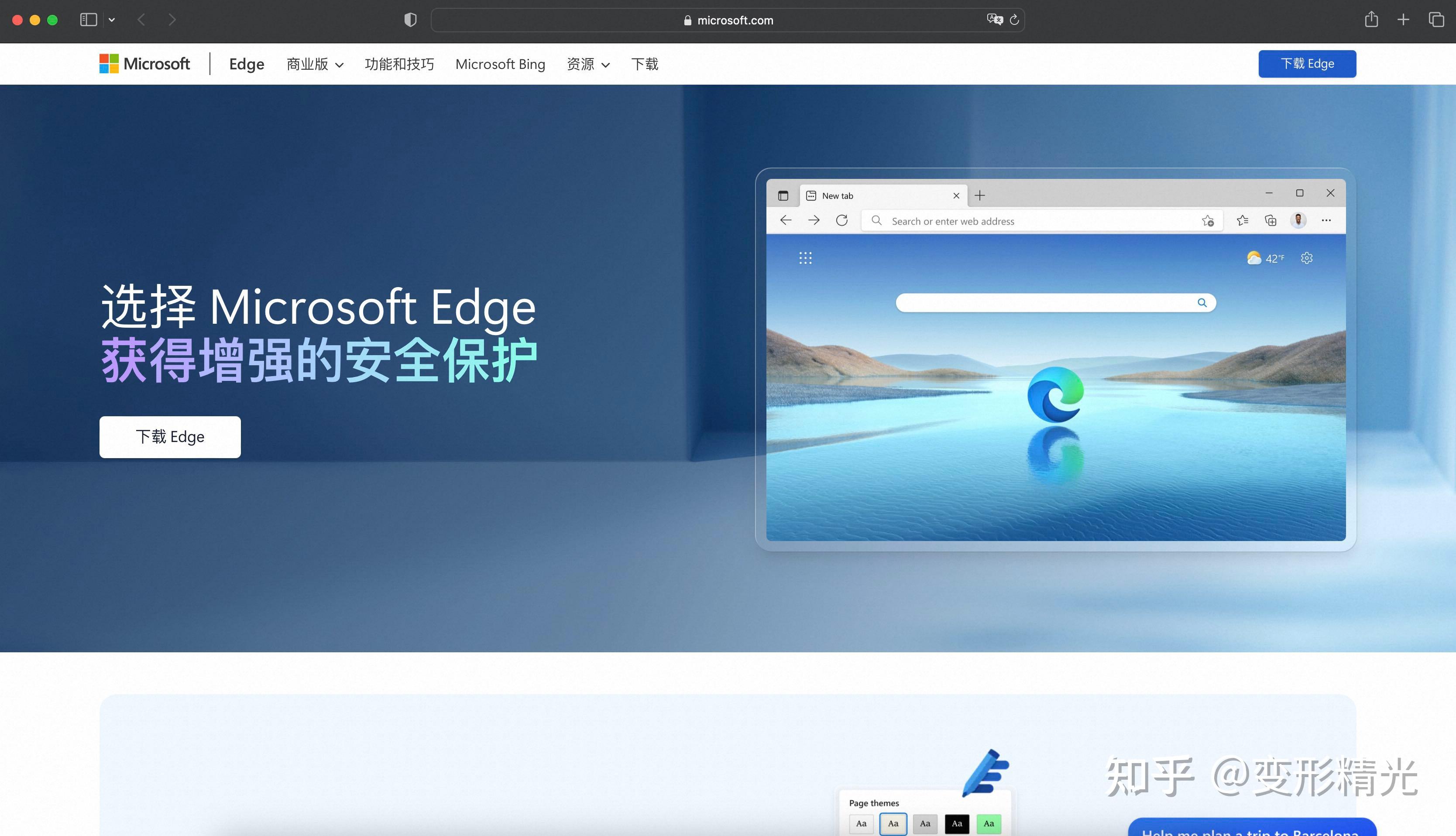Screen dimensions: 1456x836
Task: Select the New tab tab in Edge preview
Action: [x=883, y=196]
